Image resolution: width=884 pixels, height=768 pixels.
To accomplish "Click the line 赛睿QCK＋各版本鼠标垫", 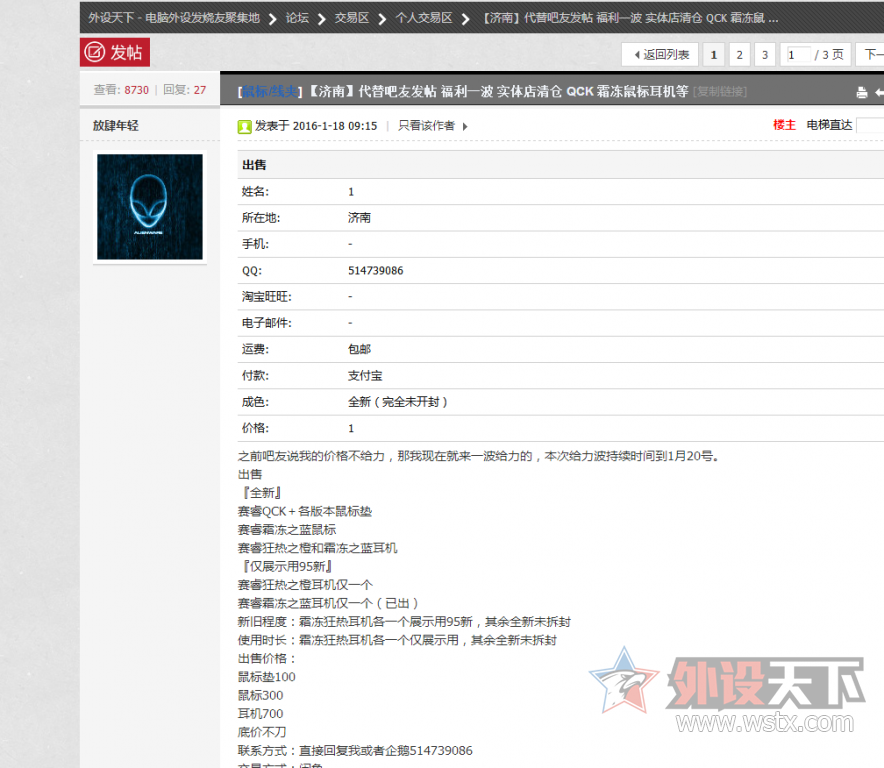I will point(305,511).
